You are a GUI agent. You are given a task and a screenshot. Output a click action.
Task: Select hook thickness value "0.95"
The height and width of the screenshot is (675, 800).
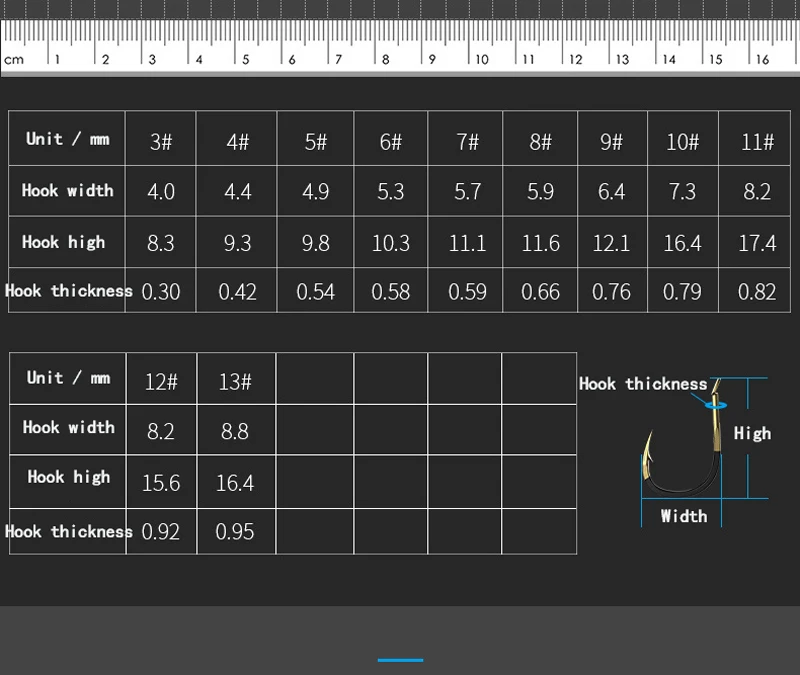(235, 532)
